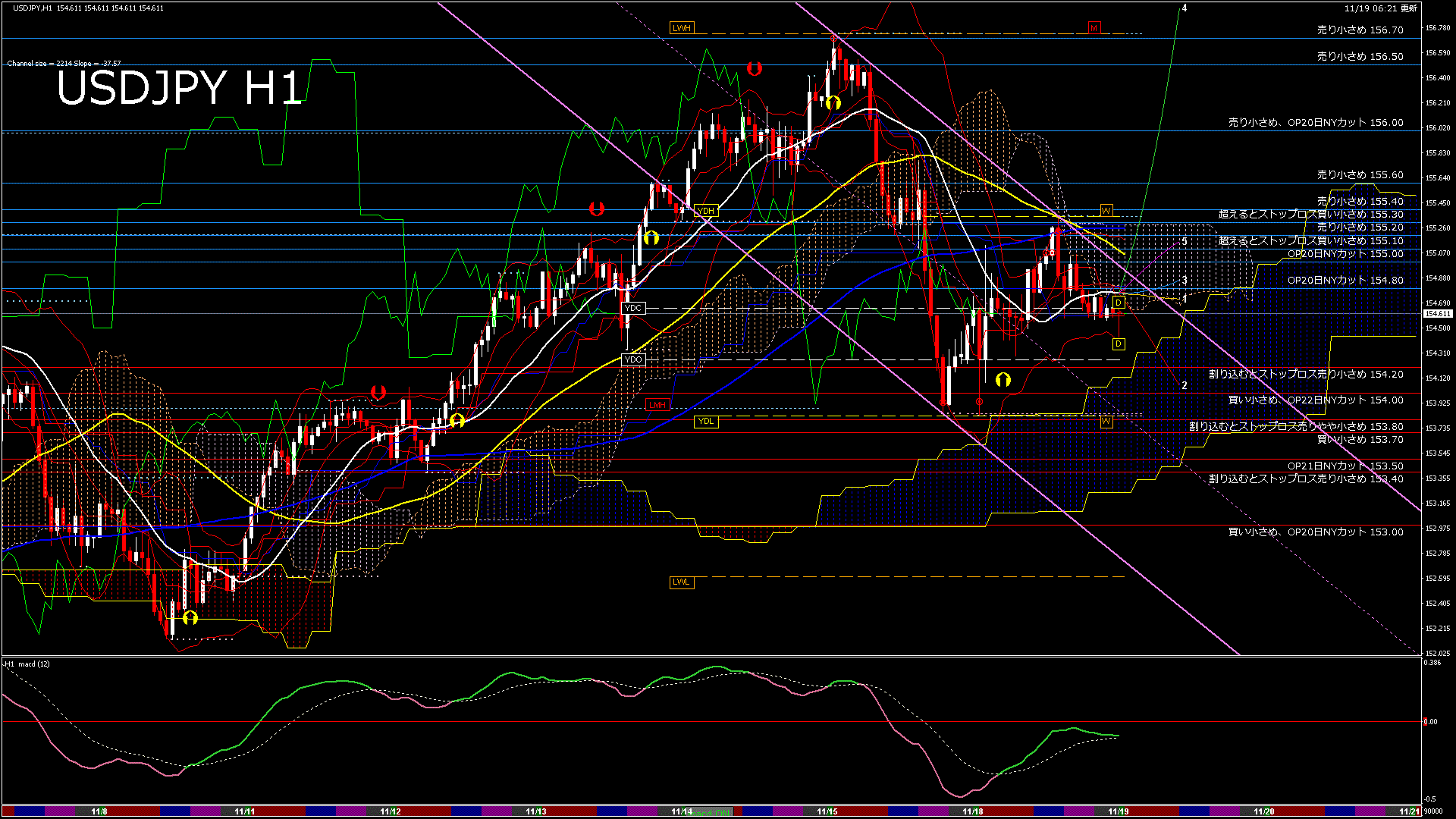Click the 11/18 date on the time axis
Viewport: 1456px width, 819px height.
(x=973, y=811)
